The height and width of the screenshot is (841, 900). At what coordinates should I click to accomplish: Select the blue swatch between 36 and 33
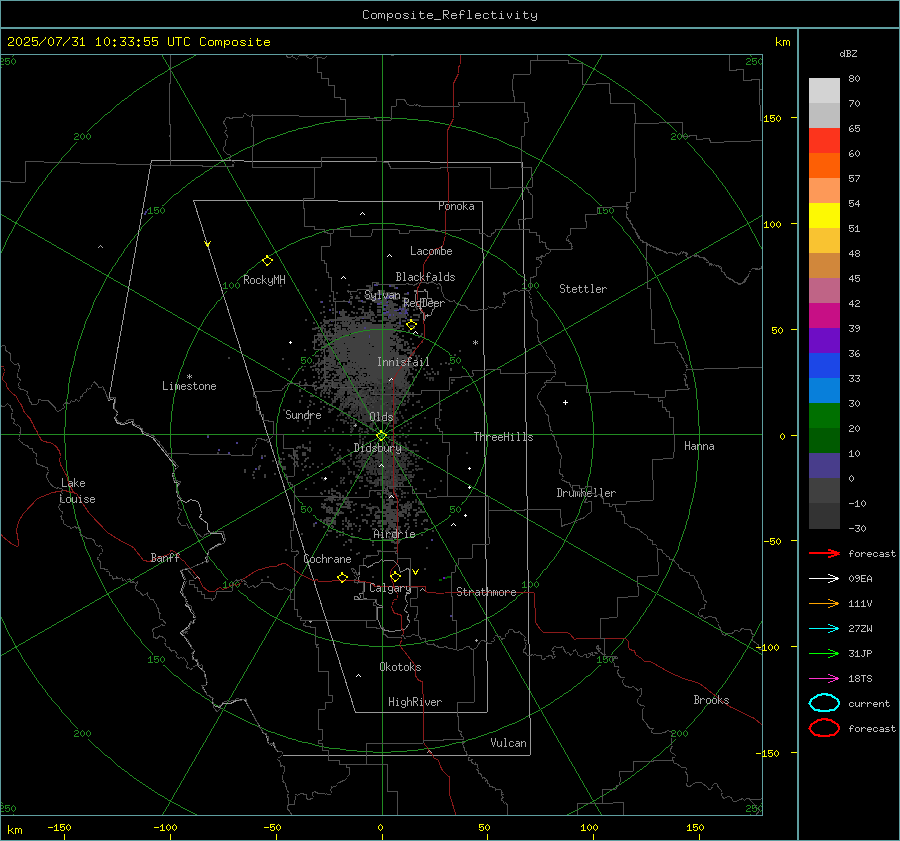[824, 366]
